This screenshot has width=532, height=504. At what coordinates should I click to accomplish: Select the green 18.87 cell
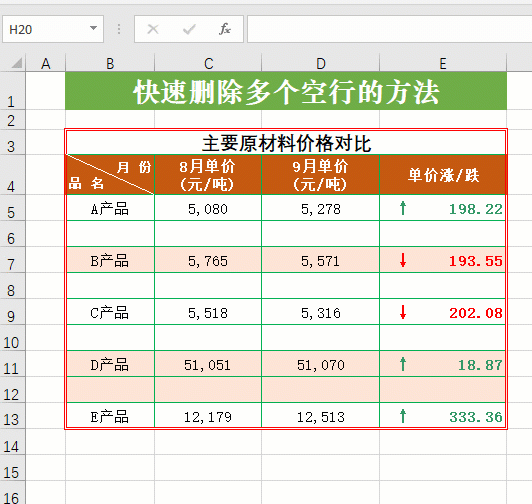point(443,364)
